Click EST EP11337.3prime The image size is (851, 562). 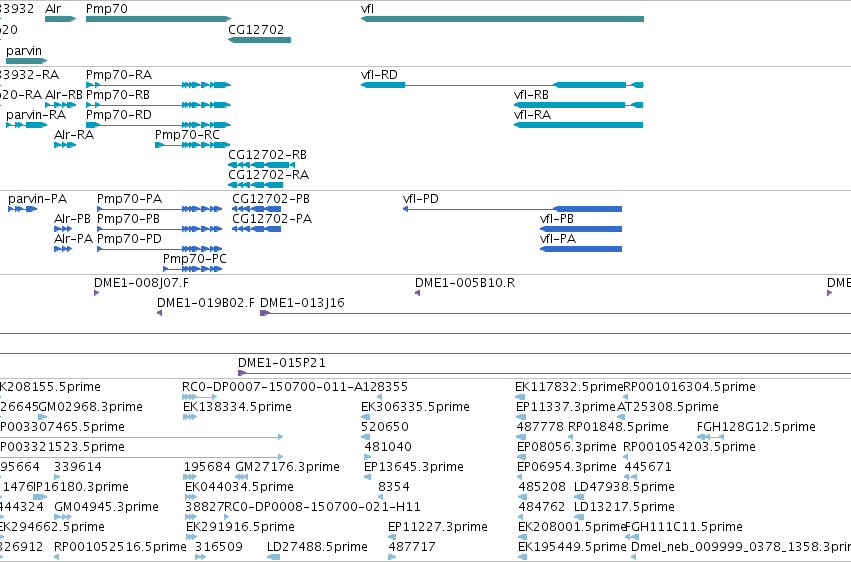[566, 407]
